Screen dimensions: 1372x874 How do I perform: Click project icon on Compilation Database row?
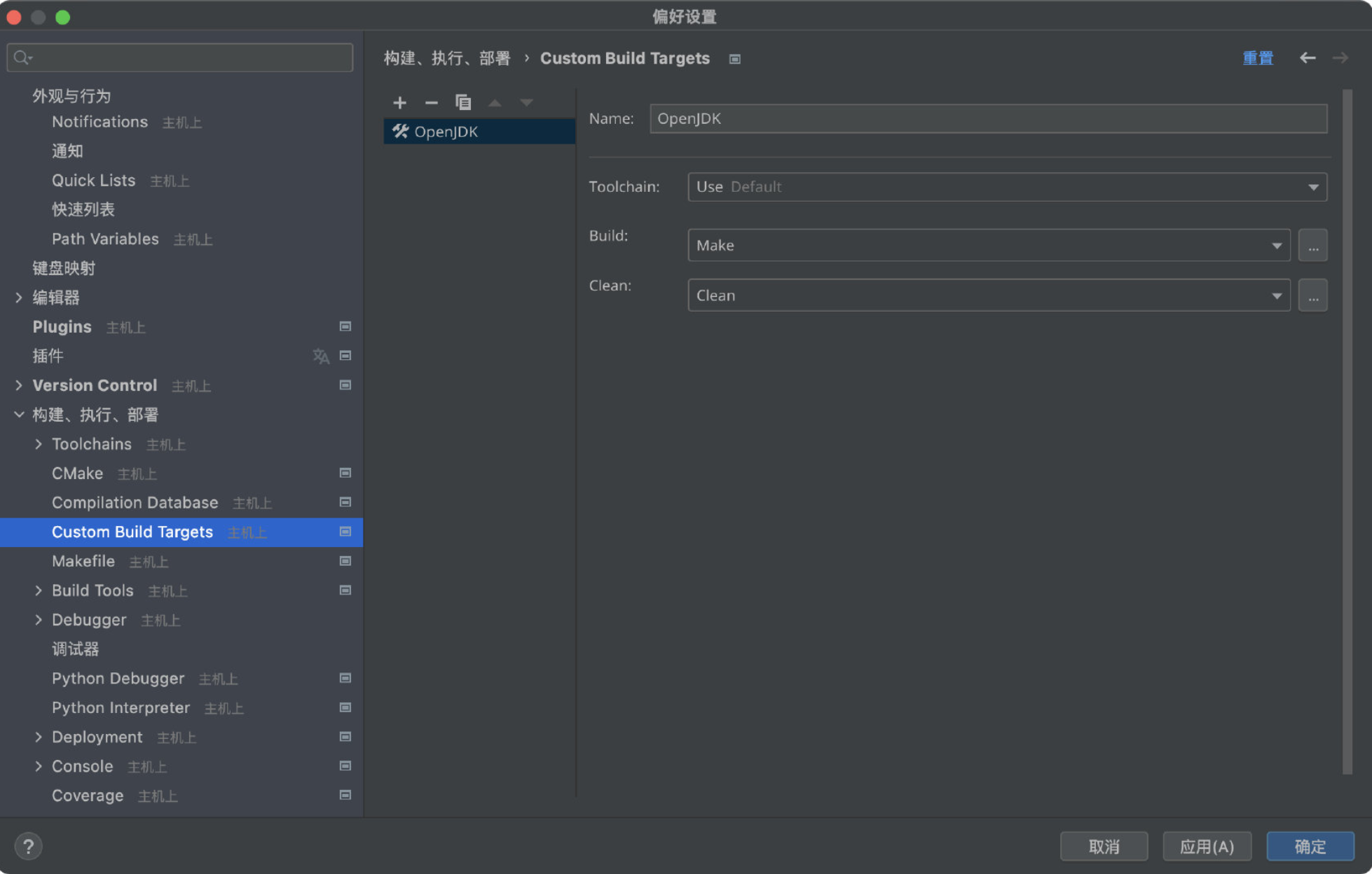coord(345,502)
